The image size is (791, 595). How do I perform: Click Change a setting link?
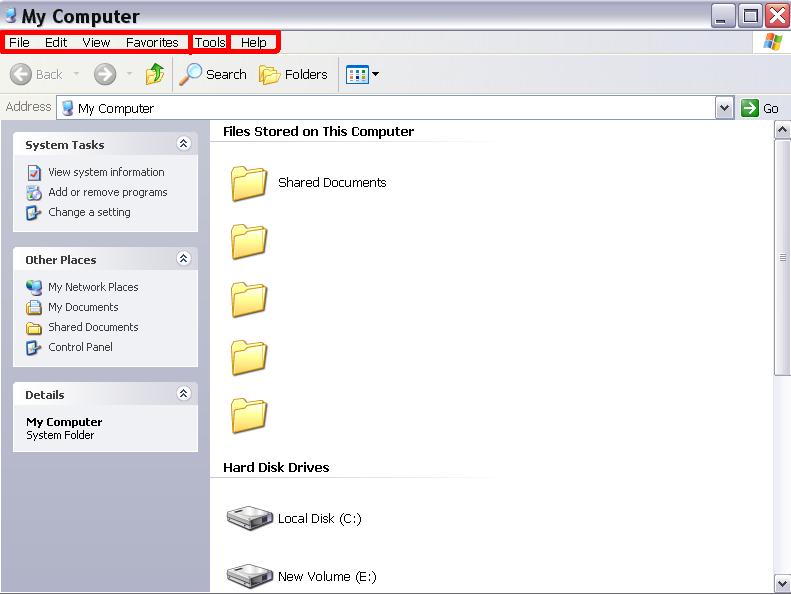[89, 212]
